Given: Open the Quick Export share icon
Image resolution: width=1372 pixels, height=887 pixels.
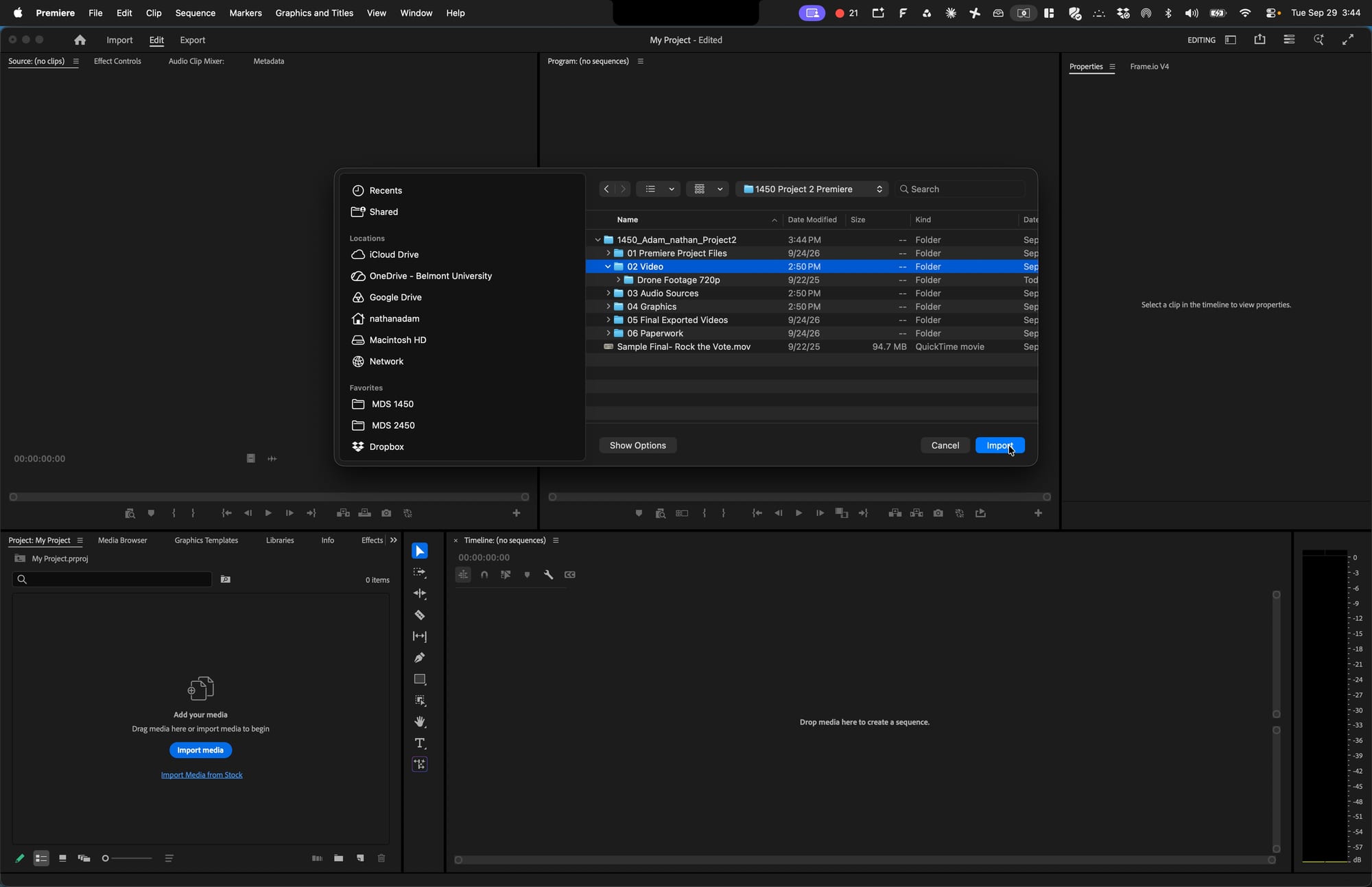Looking at the screenshot, I should tap(1259, 40).
